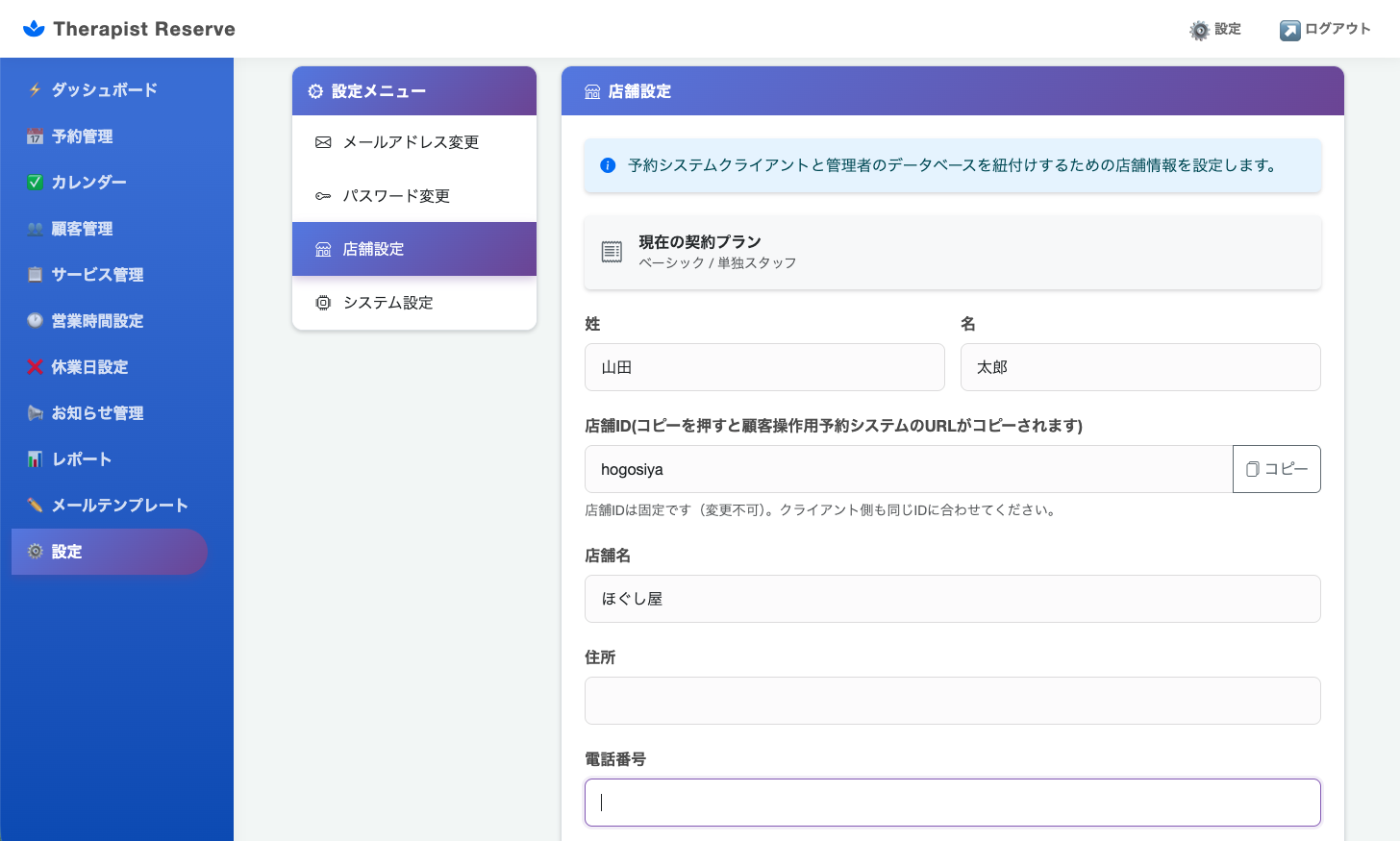Screen dimensions: 1400x841
Task: Click the lightning bolt Dashboard icon
Action: 36,90
